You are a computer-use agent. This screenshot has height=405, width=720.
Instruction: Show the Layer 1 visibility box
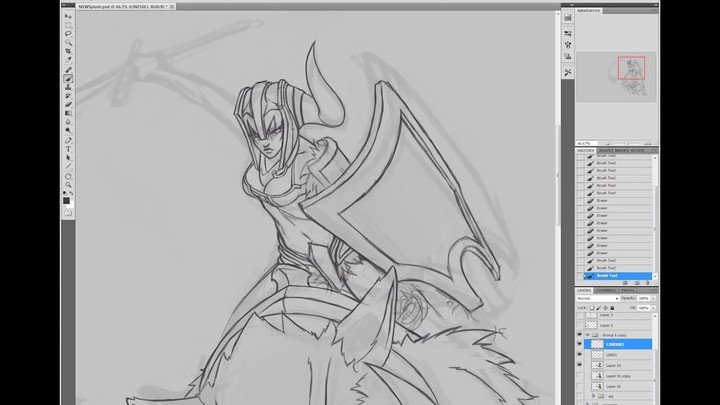(x=579, y=325)
